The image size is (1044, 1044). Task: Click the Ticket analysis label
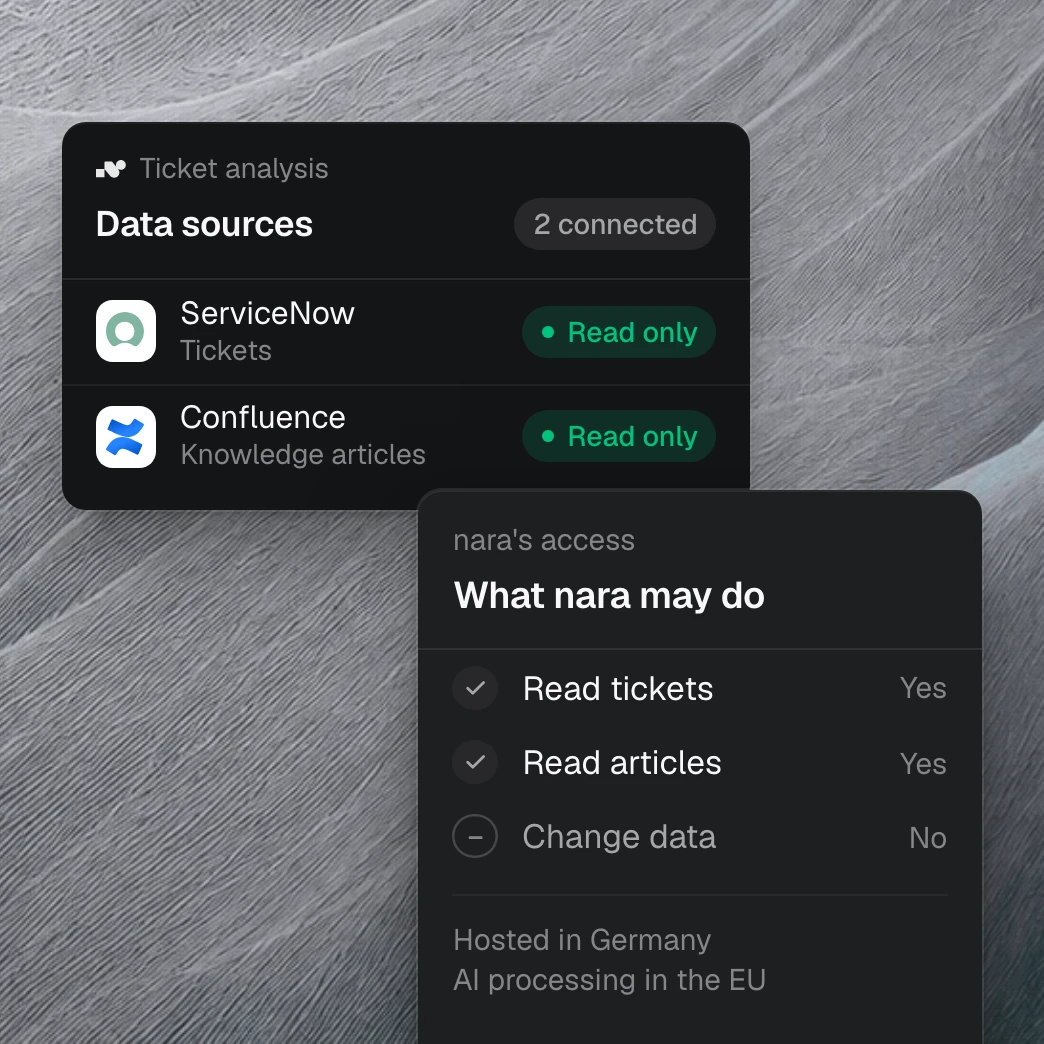(x=234, y=169)
